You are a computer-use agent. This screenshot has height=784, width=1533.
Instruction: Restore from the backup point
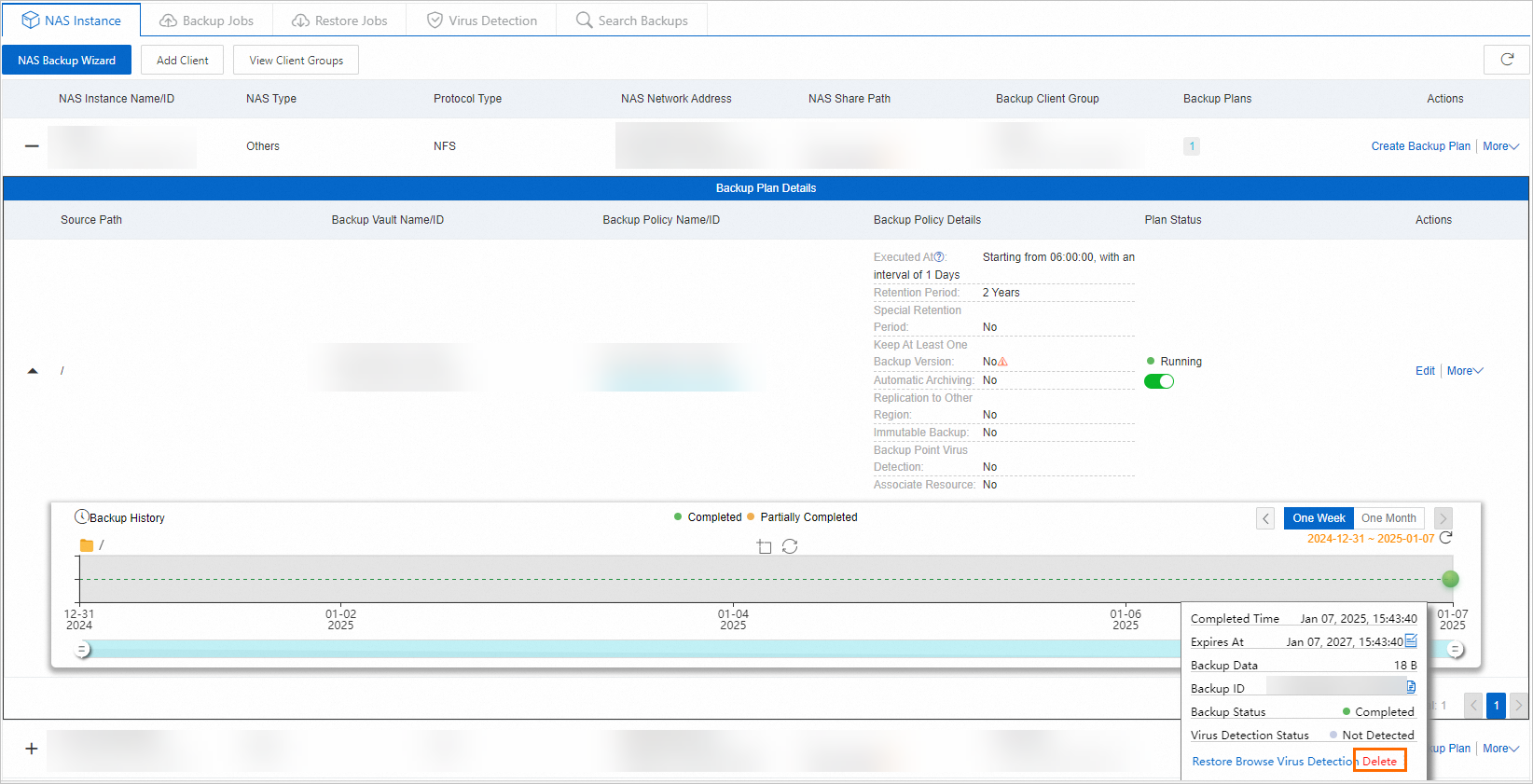(1212, 762)
